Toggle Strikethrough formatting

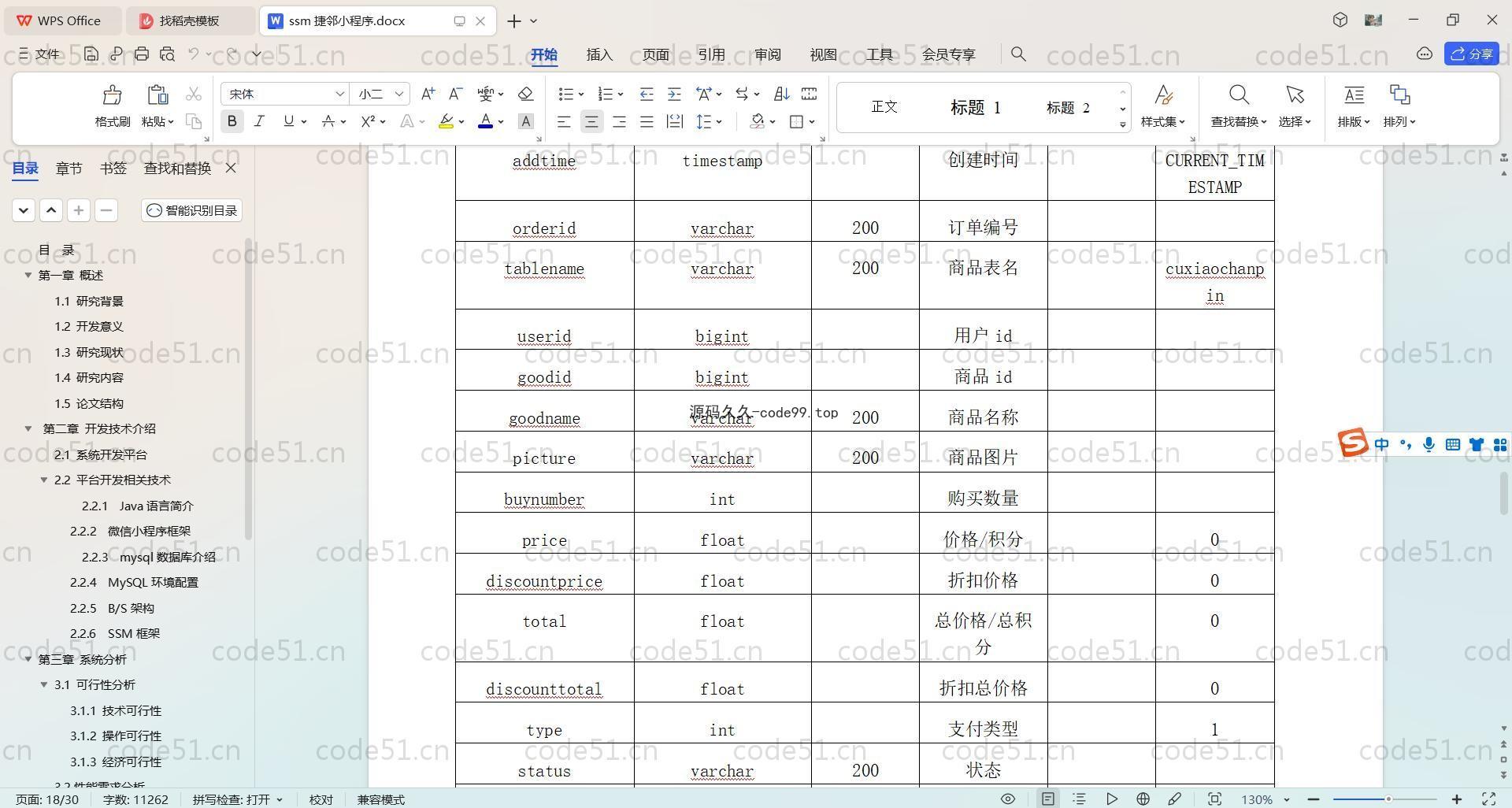pyautogui.click(x=328, y=121)
